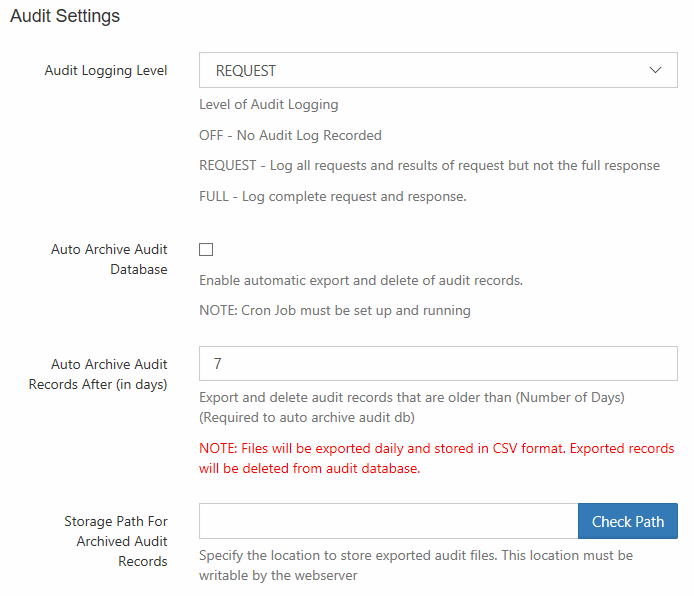Click the 'Level of Audit Logging' help text

click(x=269, y=104)
